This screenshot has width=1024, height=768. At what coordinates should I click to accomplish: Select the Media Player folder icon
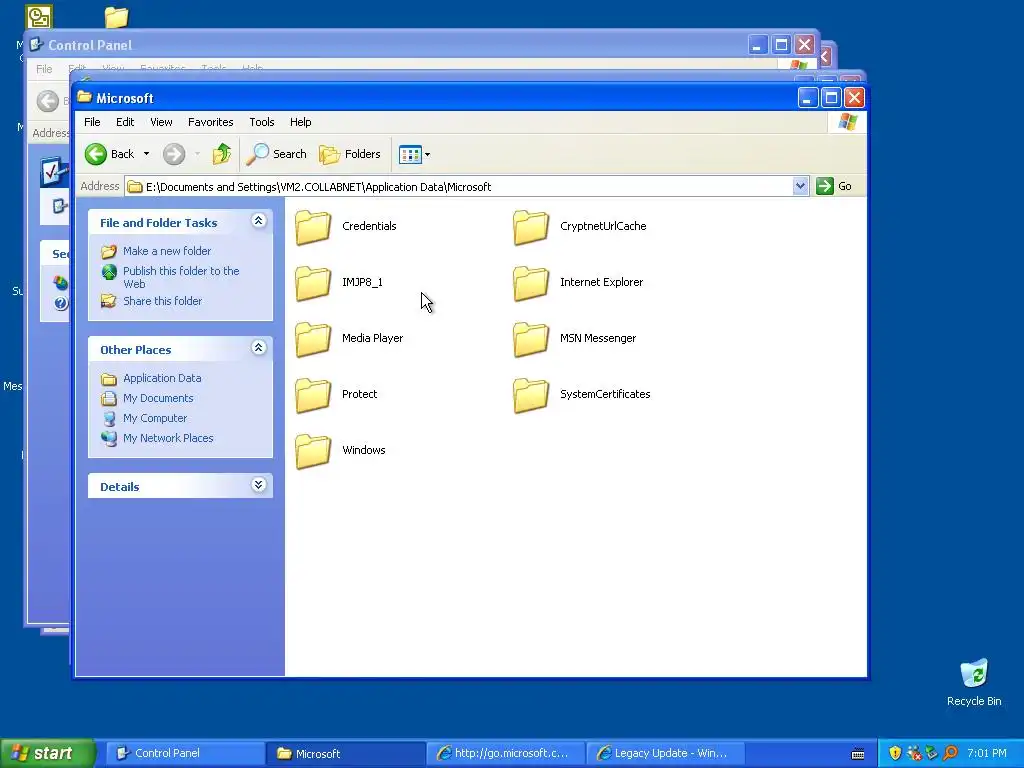point(313,339)
